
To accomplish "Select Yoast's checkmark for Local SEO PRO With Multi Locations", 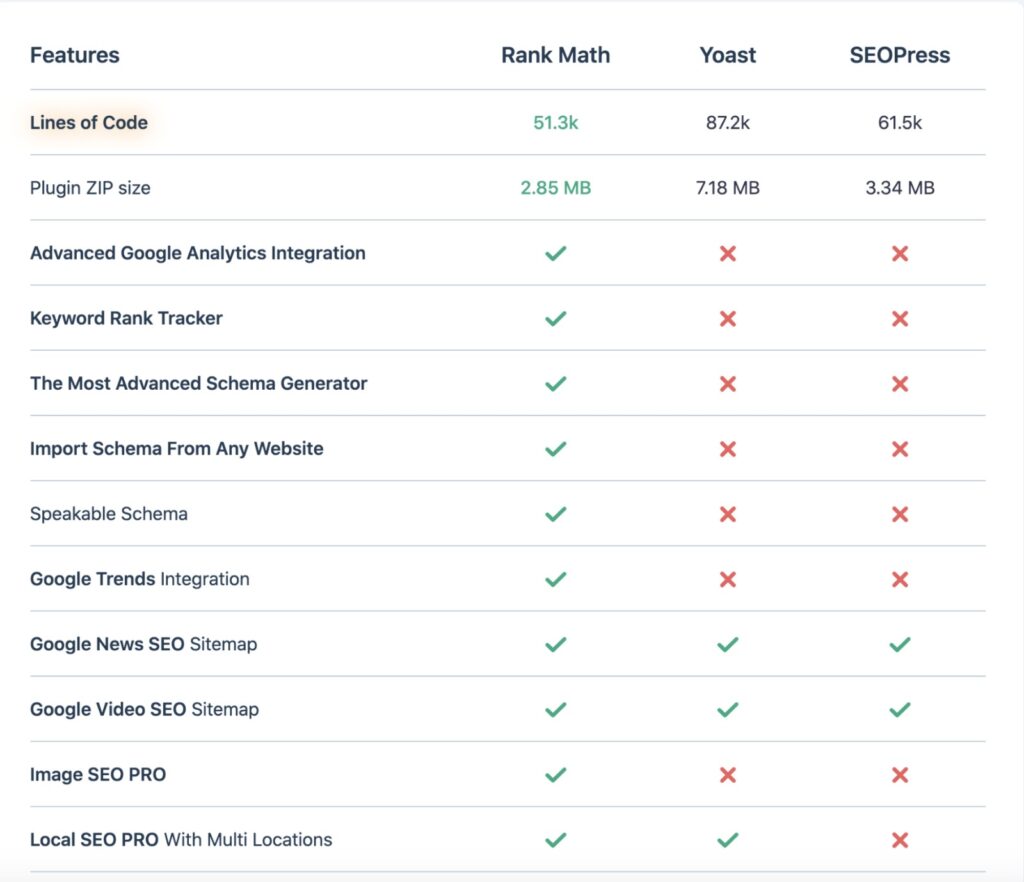I will click(728, 840).
